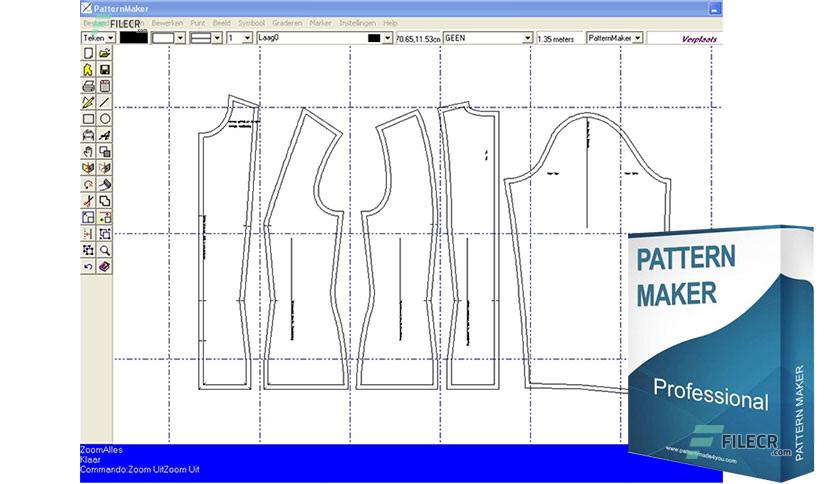Click the black color swatch beside Teken
Image resolution: width=836 pixels, height=484 pixels.
(x=133, y=38)
